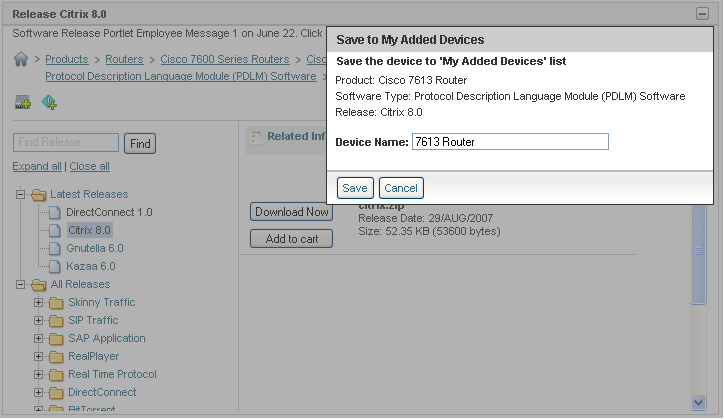This screenshot has width=724, height=420.
Task: Save the device in the dialog
Action: [355, 188]
